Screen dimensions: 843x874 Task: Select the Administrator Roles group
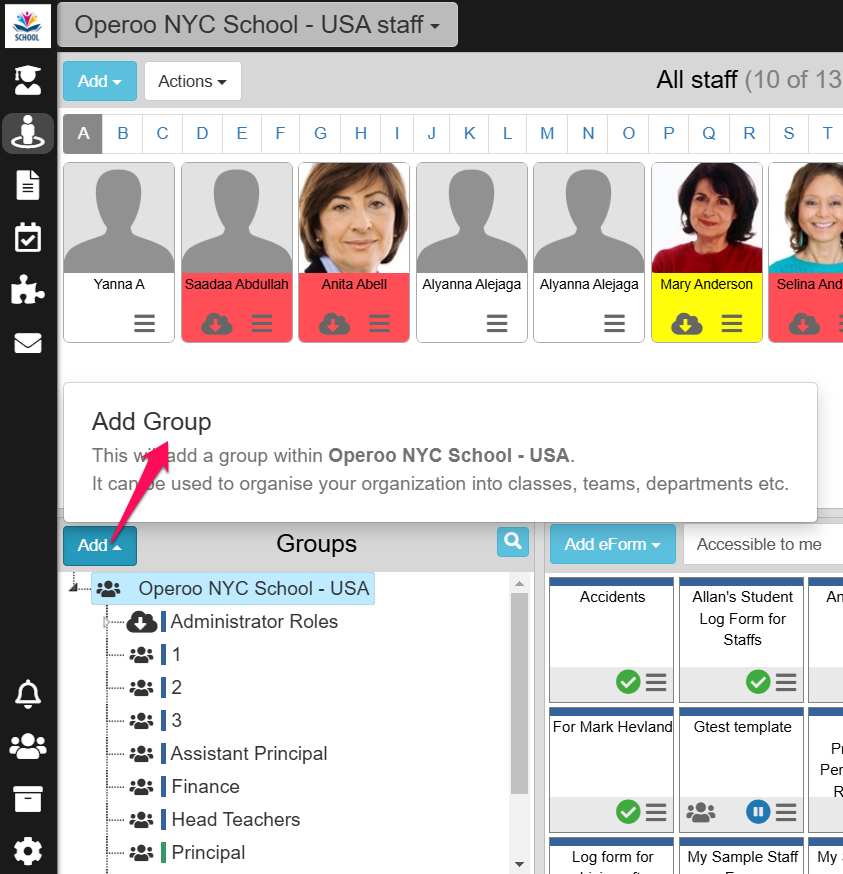click(254, 621)
